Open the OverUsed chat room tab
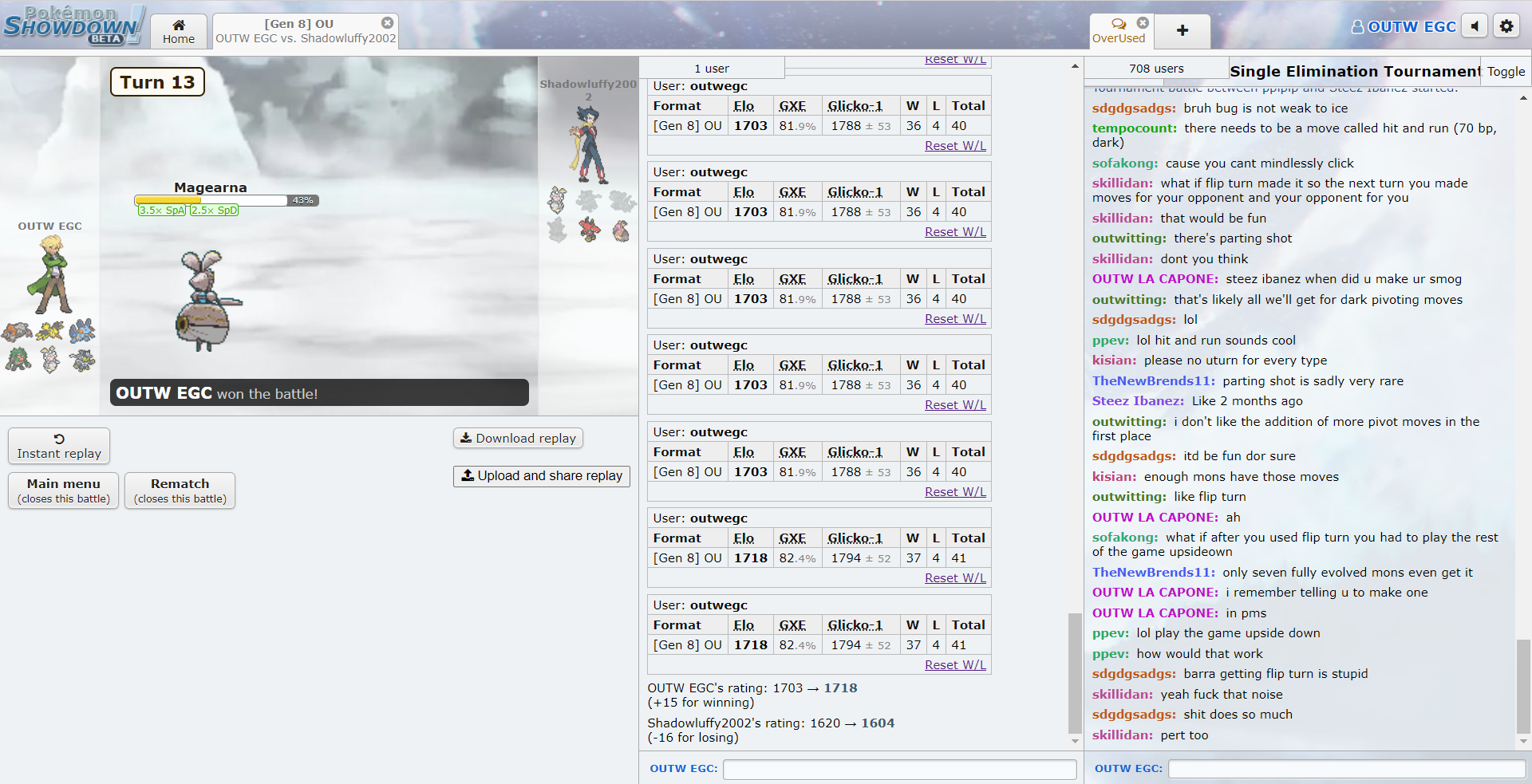The width and height of the screenshot is (1532, 784). coord(1118,31)
